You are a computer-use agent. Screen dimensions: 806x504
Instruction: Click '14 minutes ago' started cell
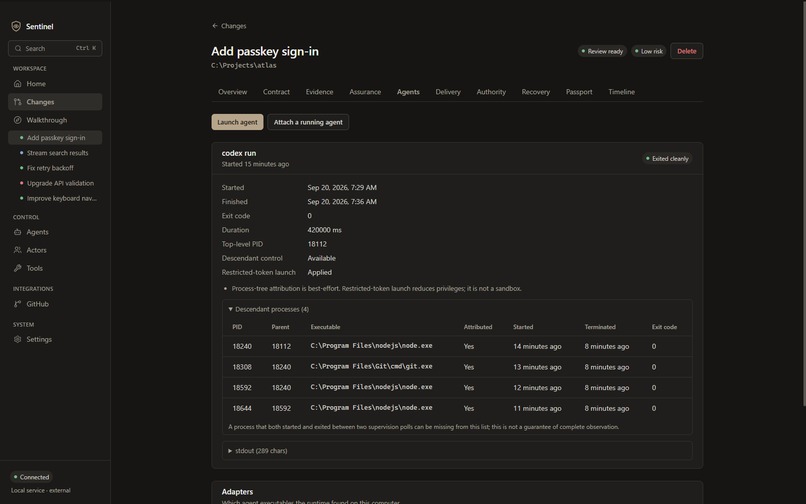537,346
